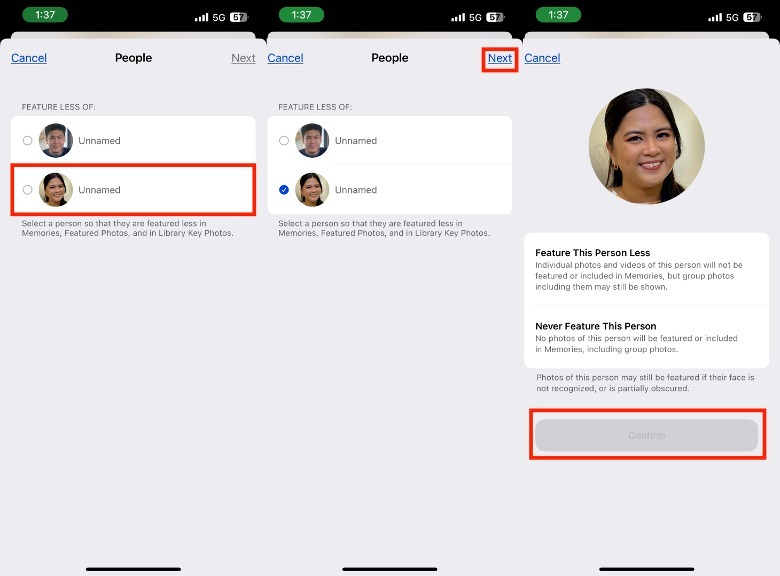
Task: Tap the large circular portrait photo
Action: [646, 147]
